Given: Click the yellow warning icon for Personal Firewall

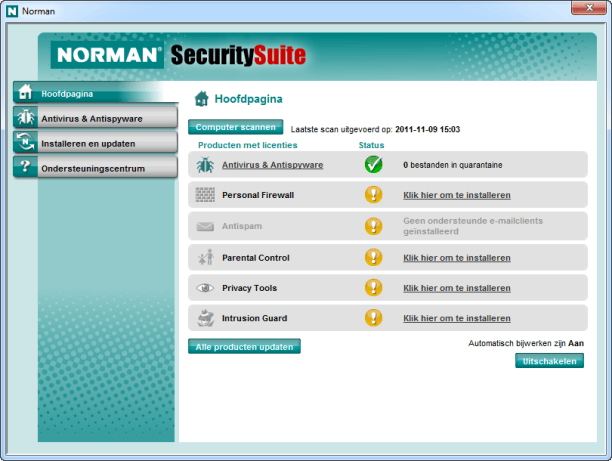Looking at the screenshot, I should pyautogui.click(x=374, y=194).
